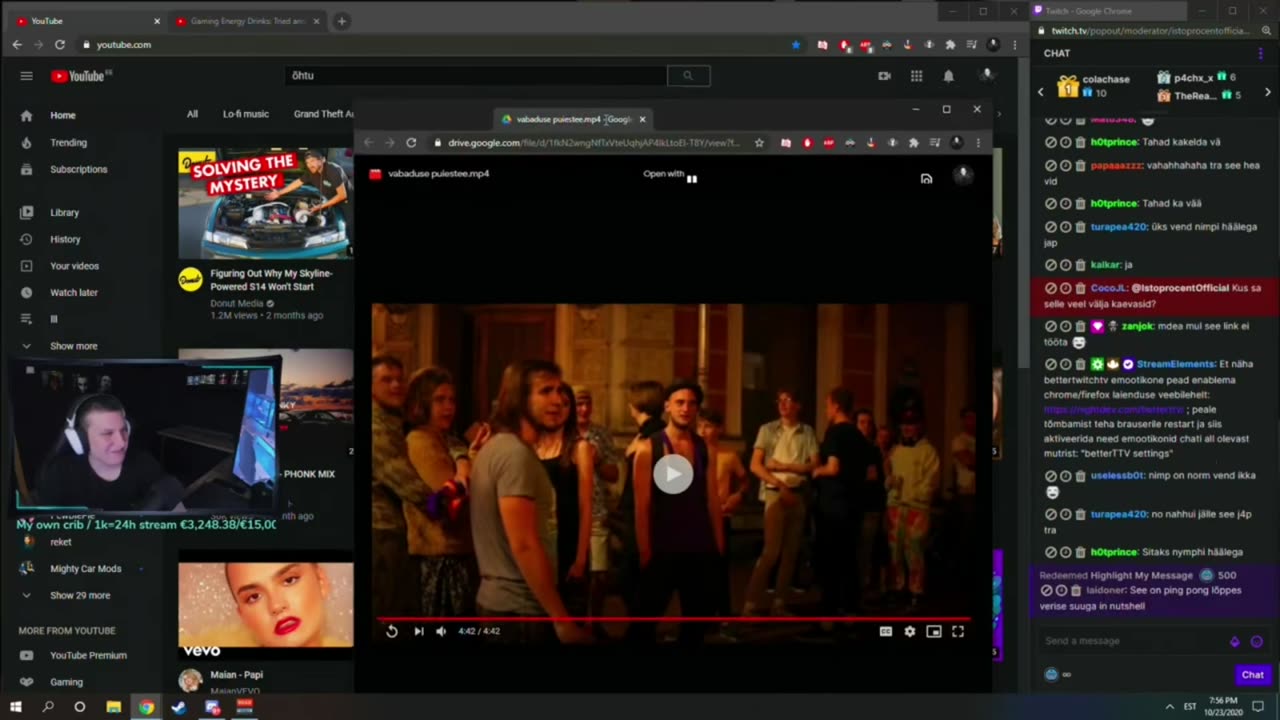Open Trending in YouTube sidebar
Viewport: 1280px width, 720px height.
68,143
